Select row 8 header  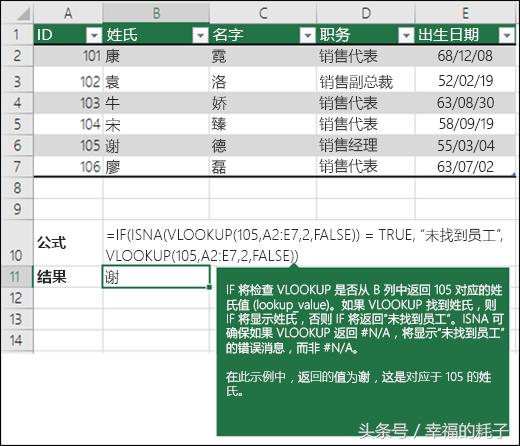(17, 188)
